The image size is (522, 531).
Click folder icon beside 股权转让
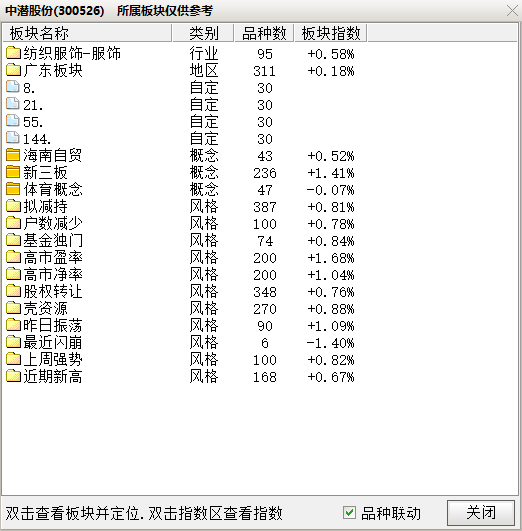(13, 291)
